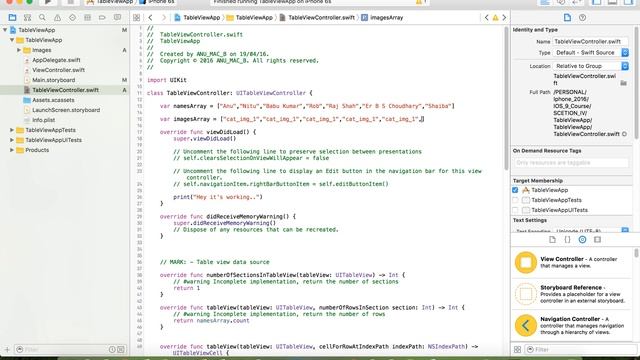Open Info.plist file
The height and width of the screenshot is (360, 640).
tap(43, 120)
